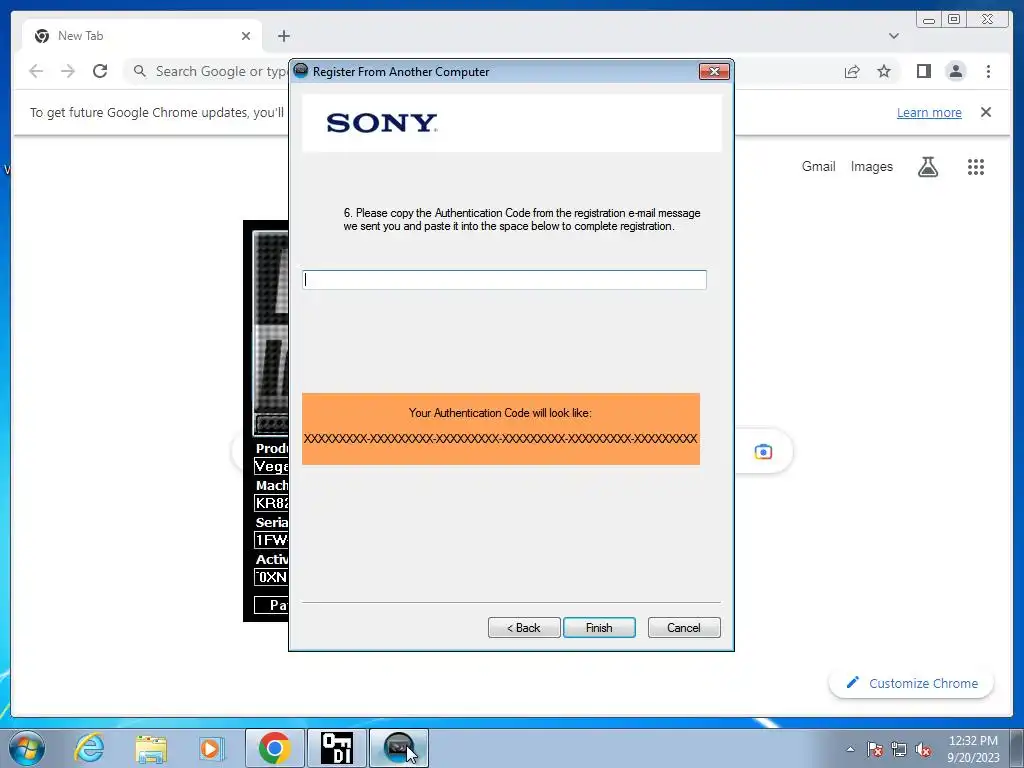
Task: Switch to Google Chrome in taskbar
Action: pyautogui.click(x=274, y=748)
